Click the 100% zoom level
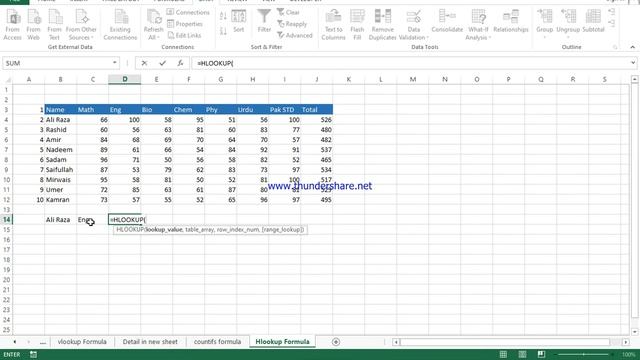 pyautogui.click(x=629, y=354)
